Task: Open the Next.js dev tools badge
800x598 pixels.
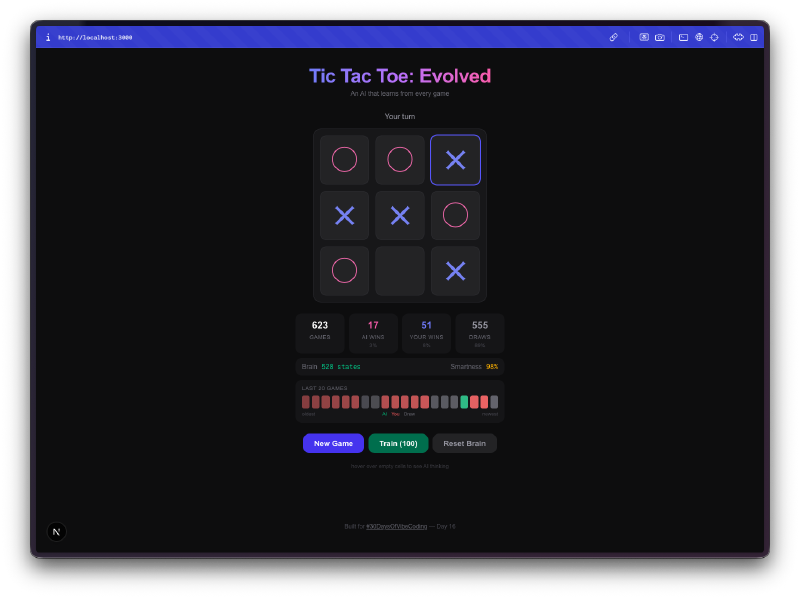Action: coord(57,532)
